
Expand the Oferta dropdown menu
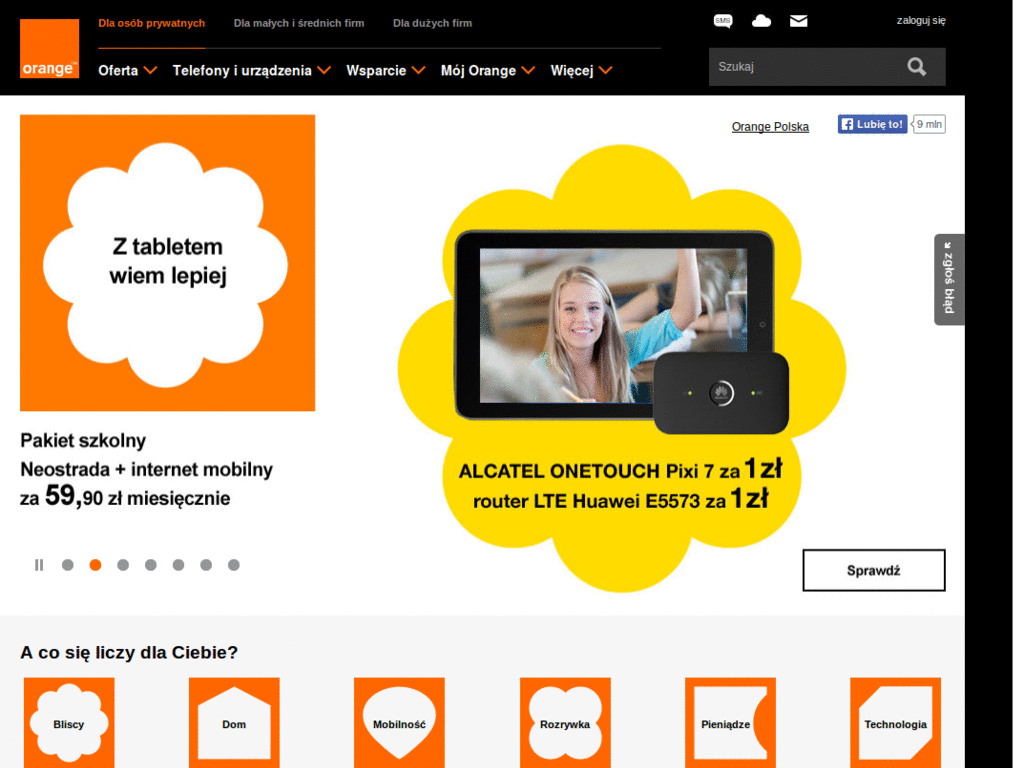127,70
